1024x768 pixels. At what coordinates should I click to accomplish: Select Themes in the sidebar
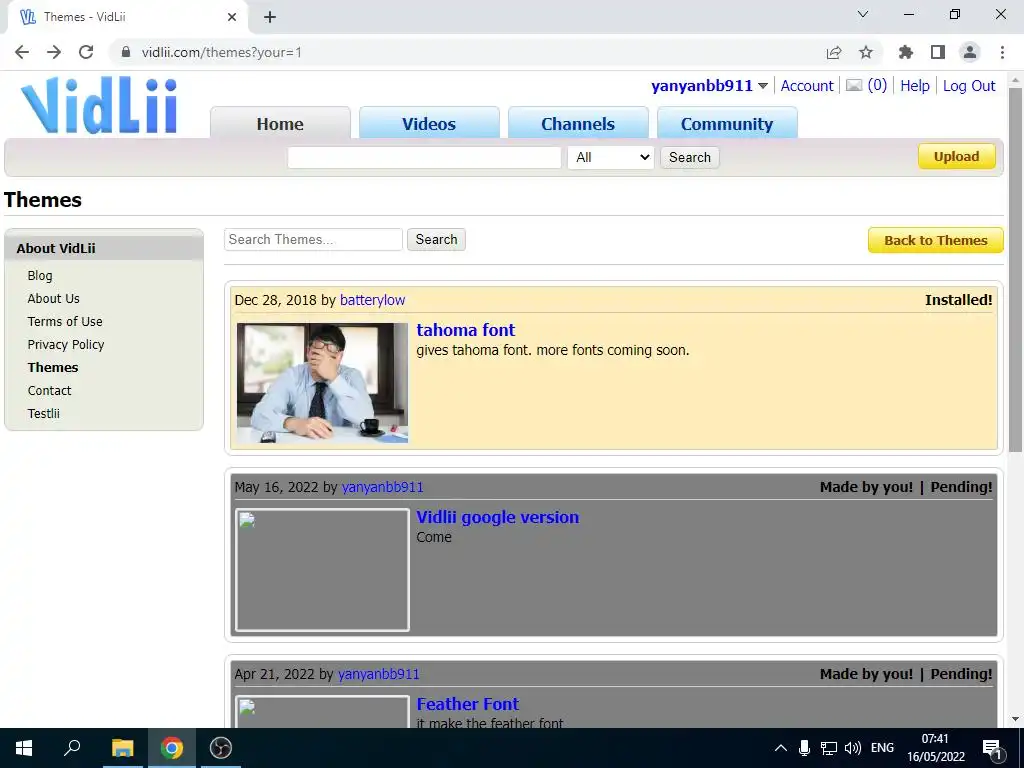click(x=53, y=367)
